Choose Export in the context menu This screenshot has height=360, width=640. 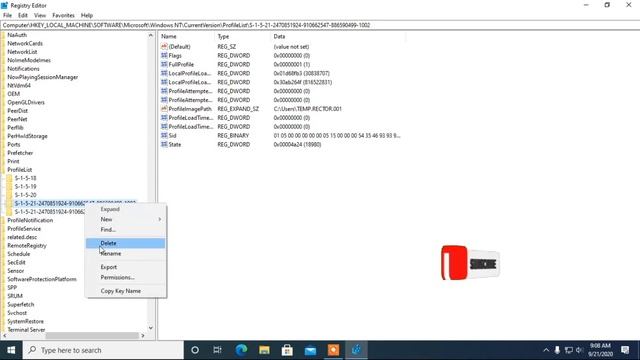coord(125,267)
